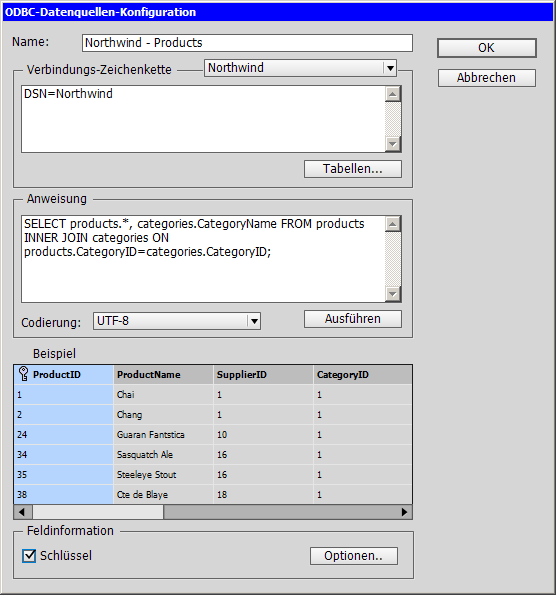Confirm the dialog with OK
The height and width of the screenshot is (595, 556).
487,48
